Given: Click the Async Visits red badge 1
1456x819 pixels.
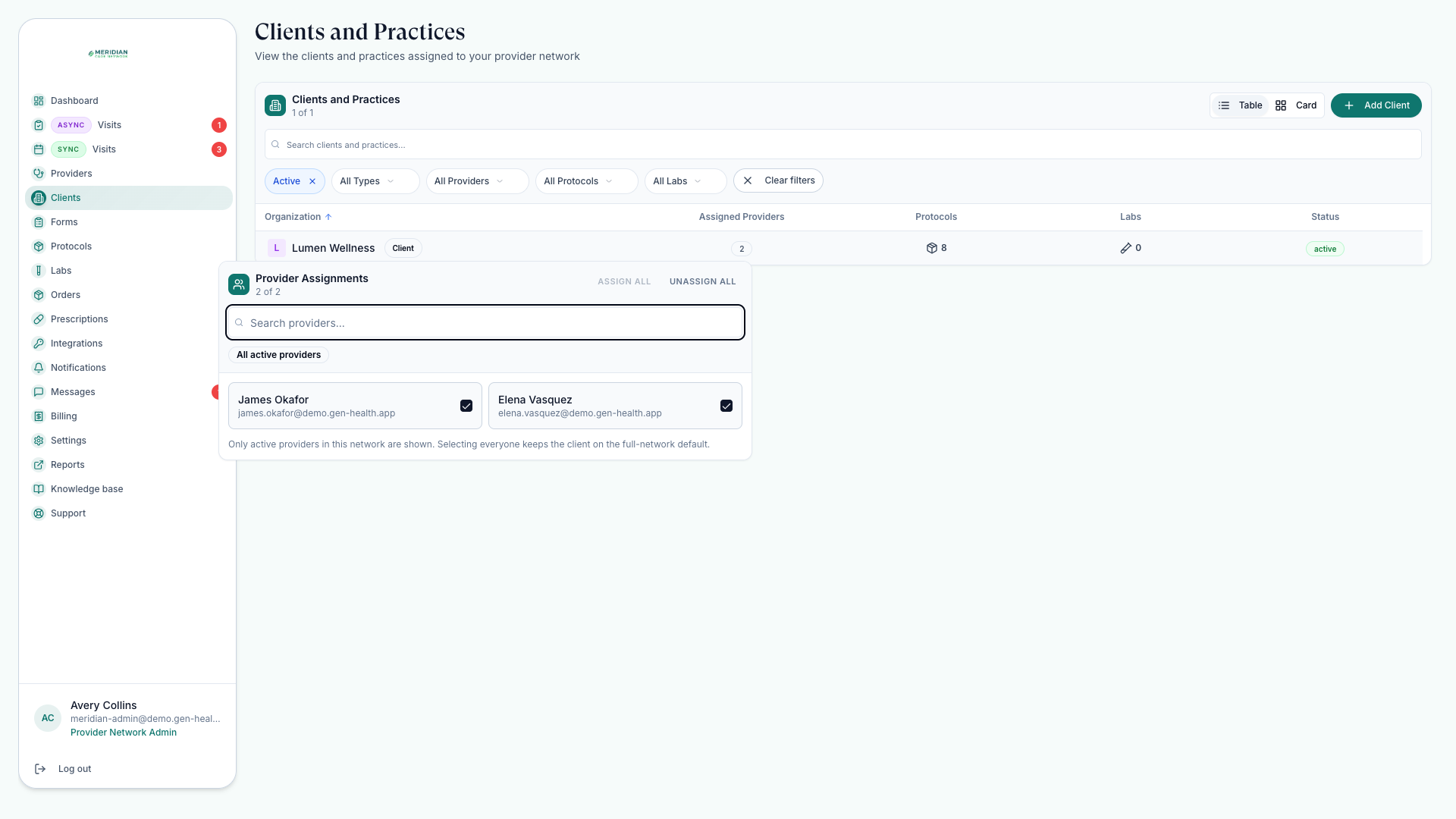Looking at the screenshot, I should pos(219,125).
